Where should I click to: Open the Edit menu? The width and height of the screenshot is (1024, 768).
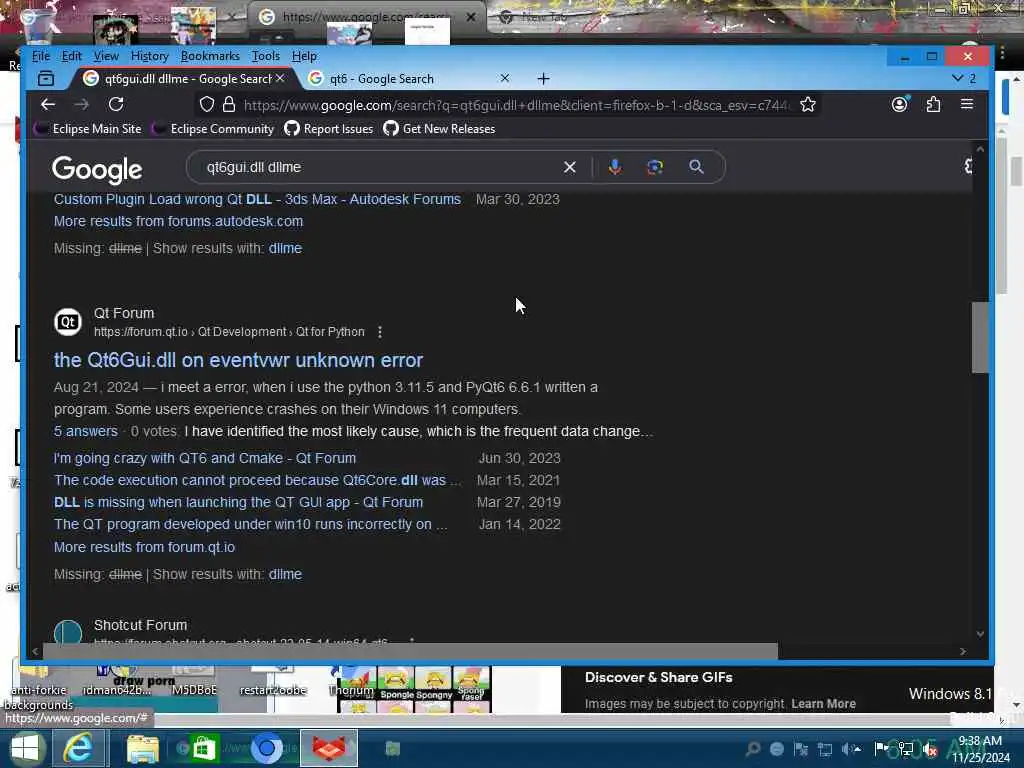point(72,56)
